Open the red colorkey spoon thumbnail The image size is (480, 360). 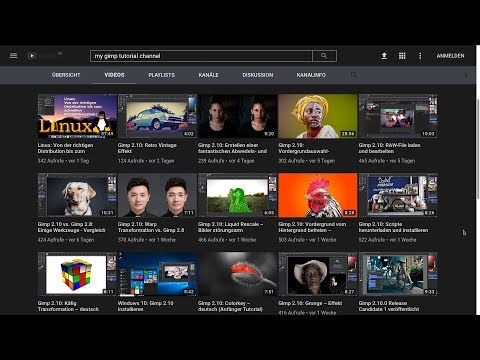click(238, 274)
